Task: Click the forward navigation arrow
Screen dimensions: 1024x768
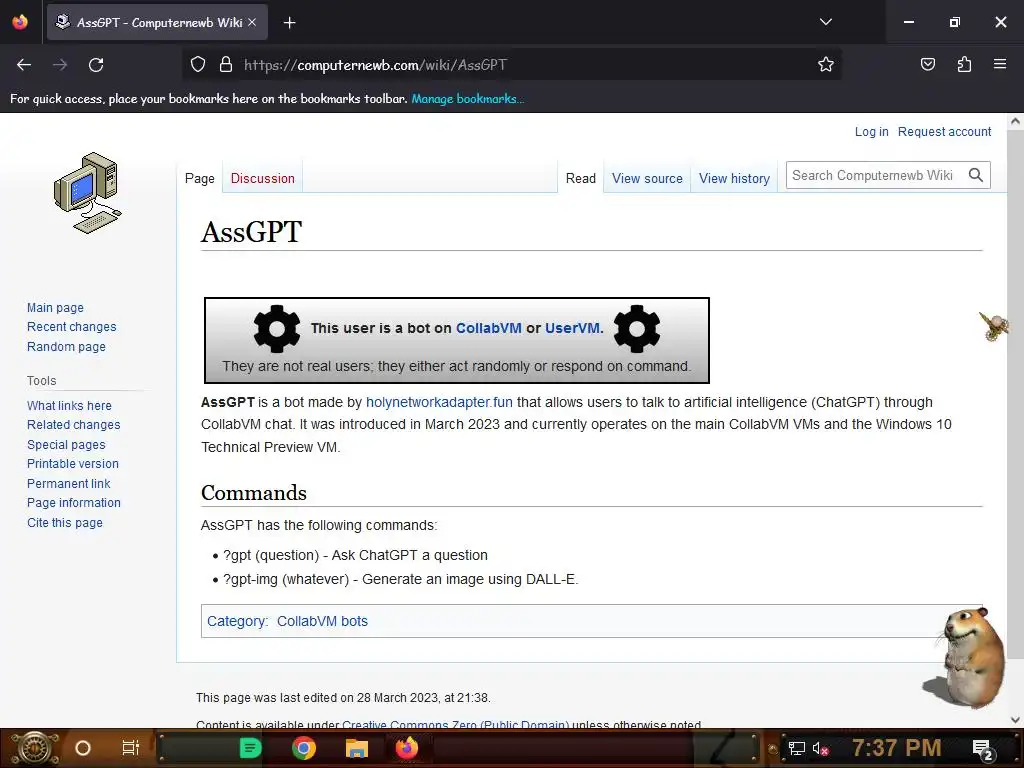Action: pos(60,65)
